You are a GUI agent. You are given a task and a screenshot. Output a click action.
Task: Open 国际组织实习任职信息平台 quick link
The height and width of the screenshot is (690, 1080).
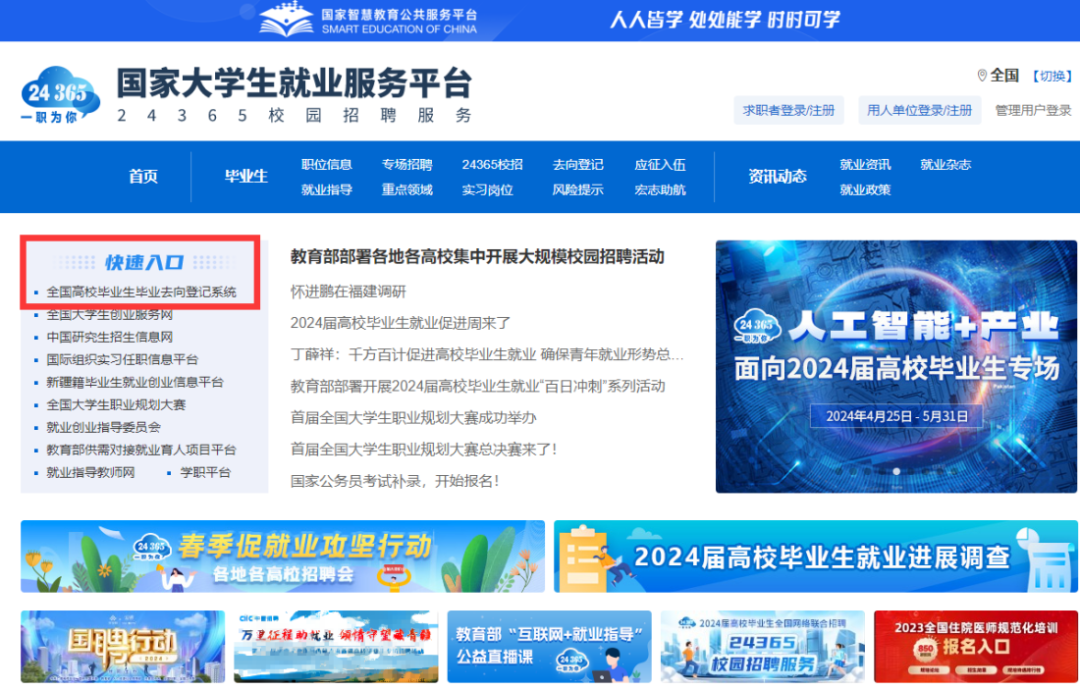point(122,359)
